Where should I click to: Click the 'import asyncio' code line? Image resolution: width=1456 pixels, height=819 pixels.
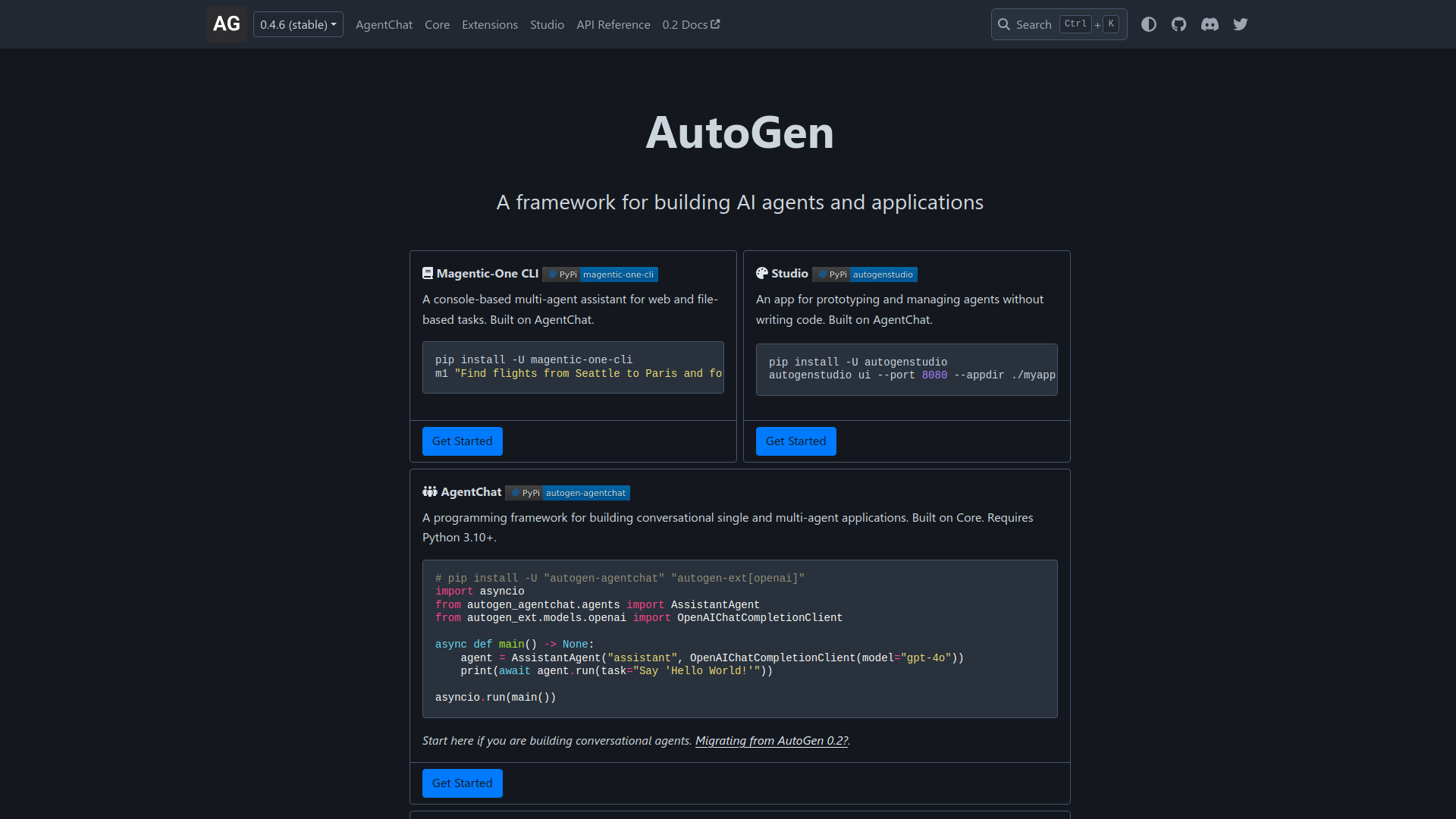[x=479, y=591]
